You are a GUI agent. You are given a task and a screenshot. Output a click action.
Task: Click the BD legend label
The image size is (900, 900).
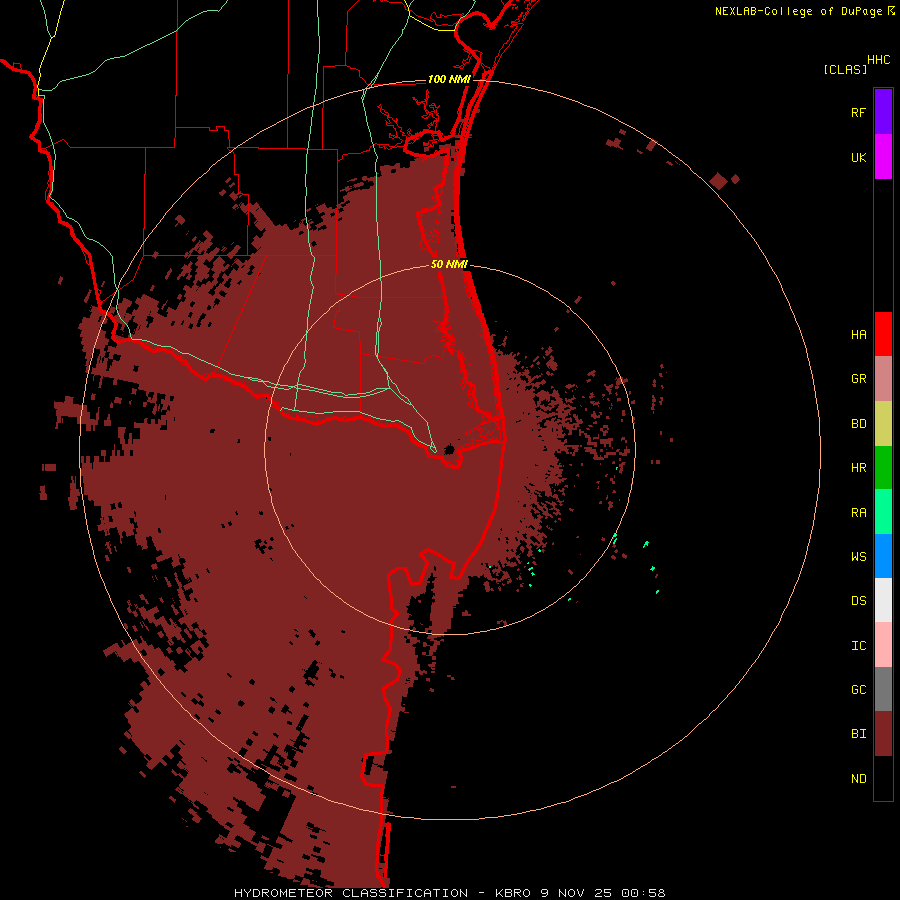pos(858,424)
